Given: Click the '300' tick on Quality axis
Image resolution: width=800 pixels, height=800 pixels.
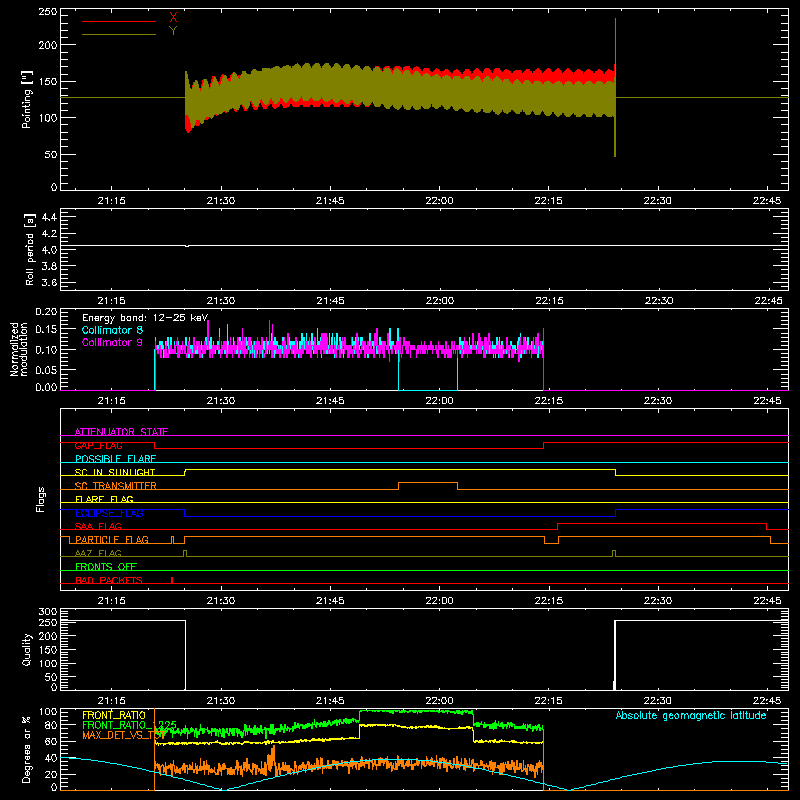Looking at the screenshot, I should pos(48,612).
